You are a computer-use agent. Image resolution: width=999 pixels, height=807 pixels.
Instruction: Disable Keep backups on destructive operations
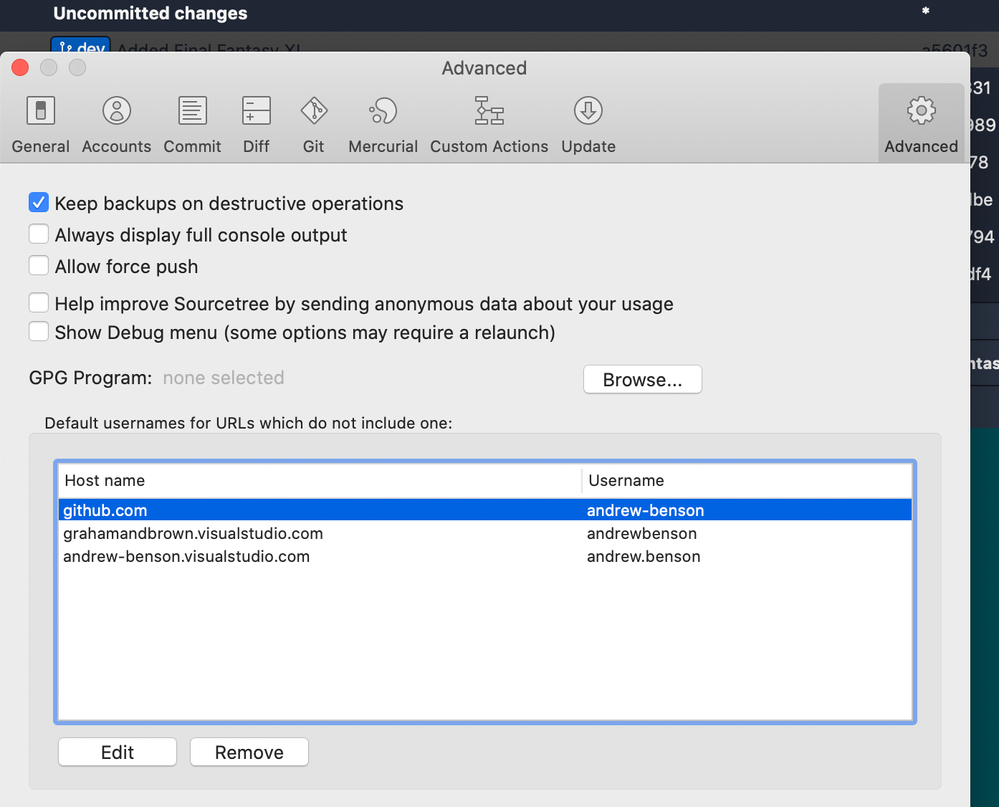[38, 203]
